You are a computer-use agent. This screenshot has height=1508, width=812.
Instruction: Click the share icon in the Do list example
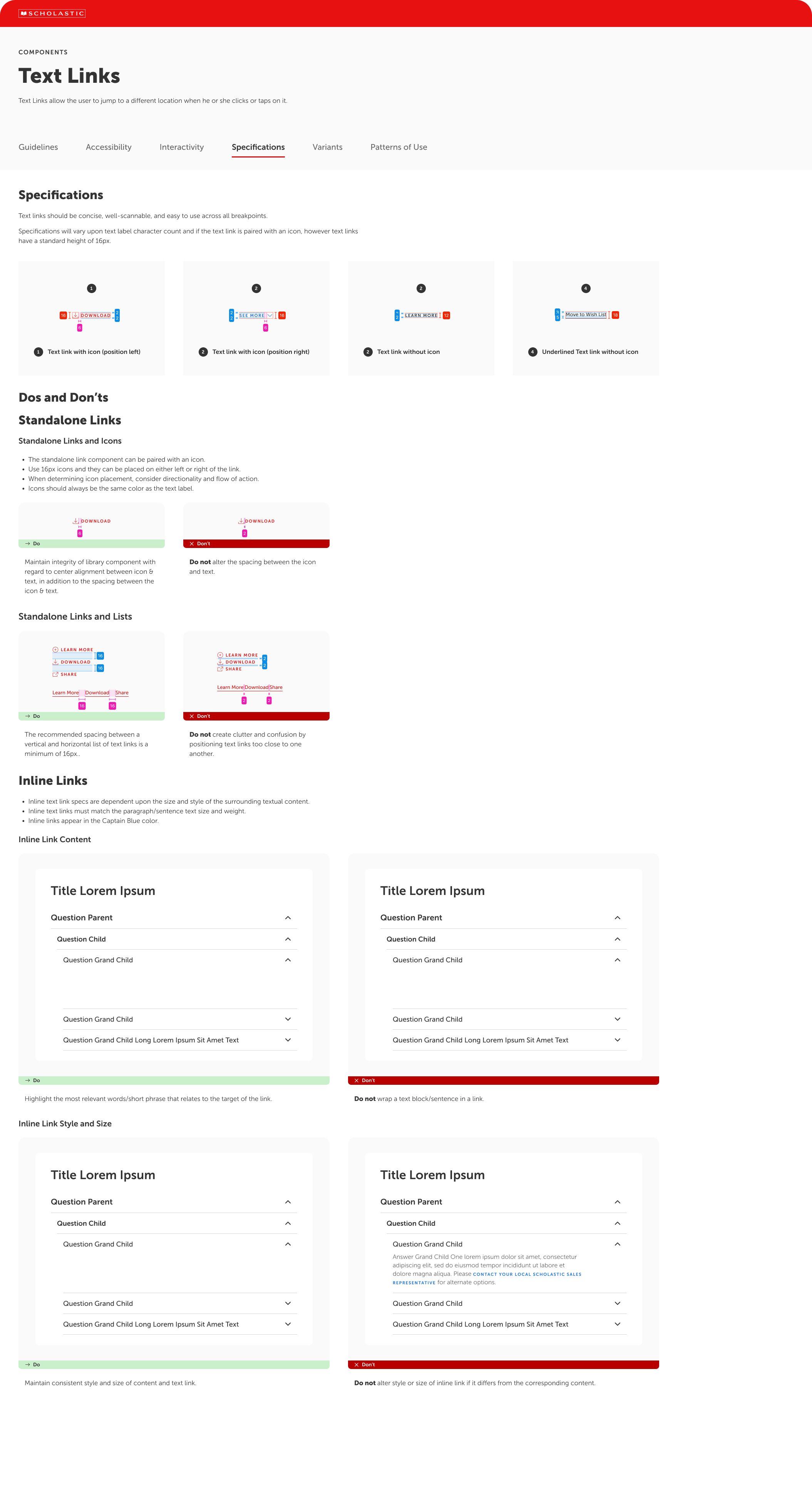click(55, 674)
